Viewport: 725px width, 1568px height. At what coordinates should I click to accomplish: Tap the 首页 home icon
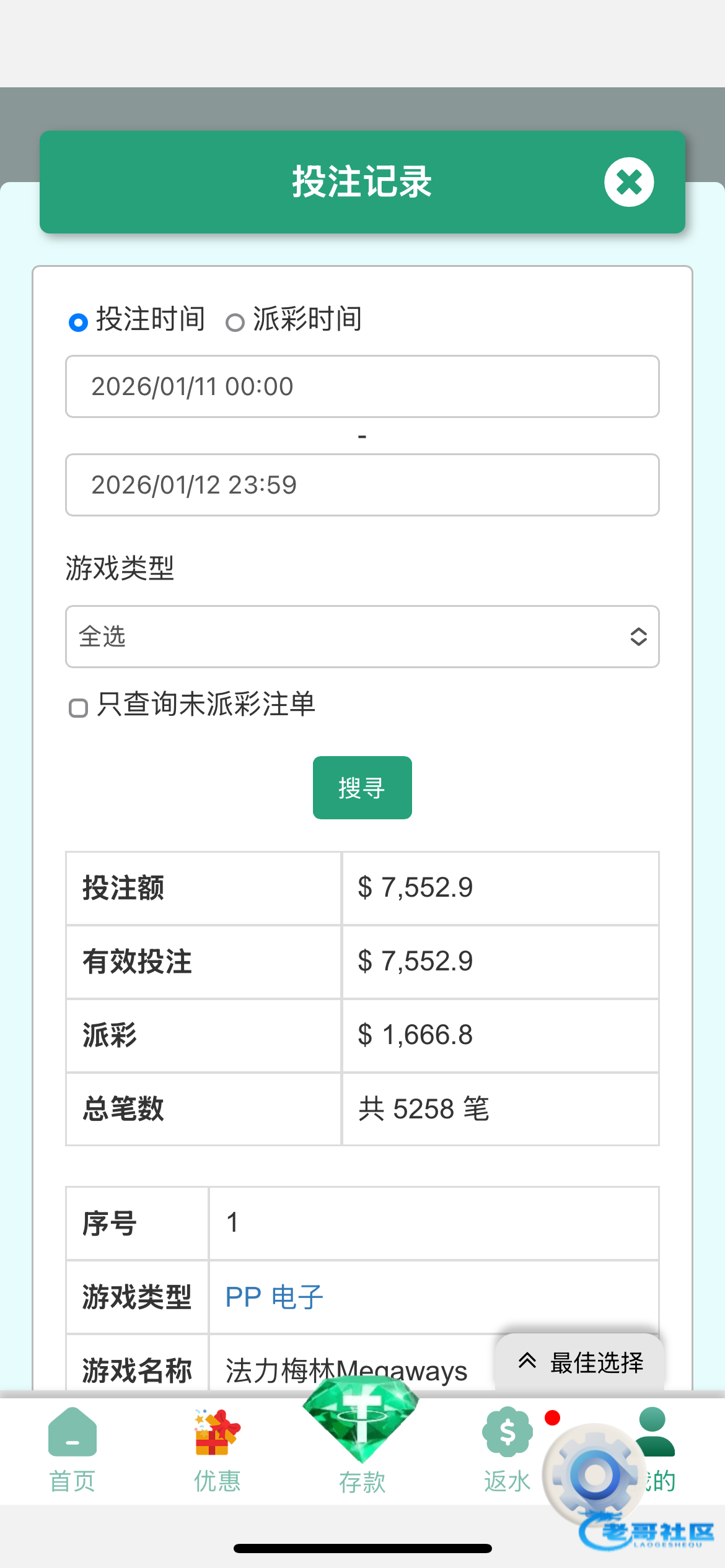[72, 1433]
